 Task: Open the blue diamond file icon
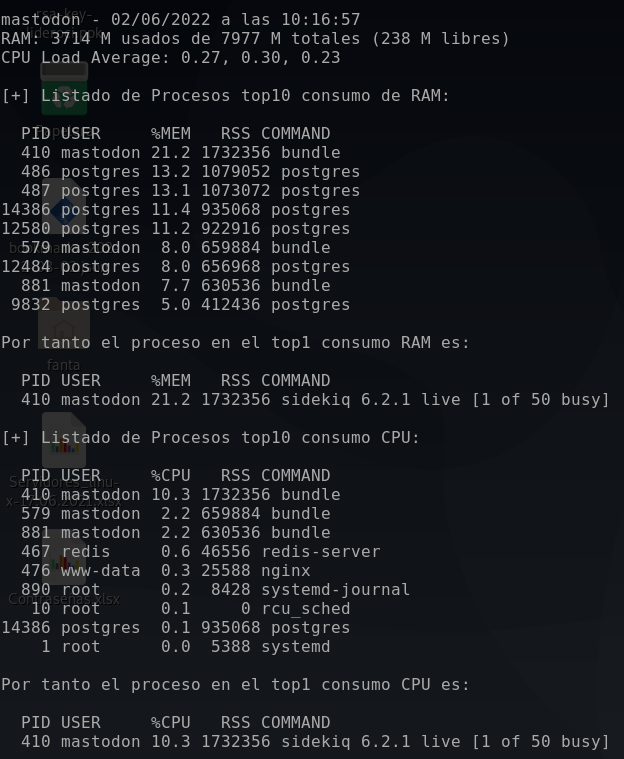pyautogui.click(x=64, y=210)
